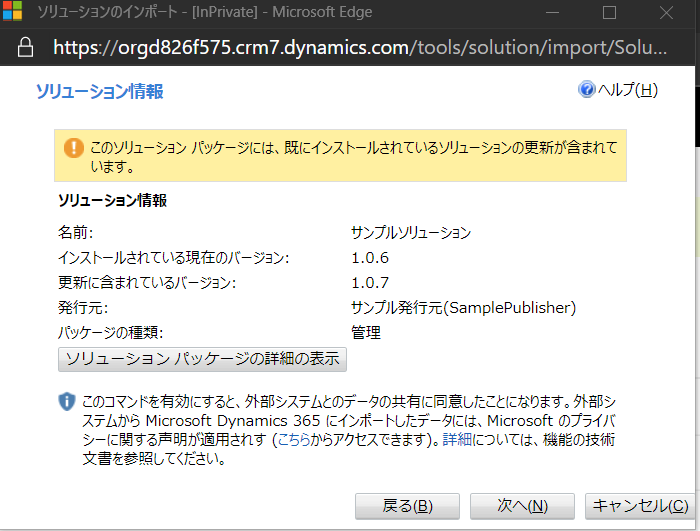The width and height of the screenshot is (700, 531).
Task: Click the 発行元: label
Action: (x=83, y=308)
